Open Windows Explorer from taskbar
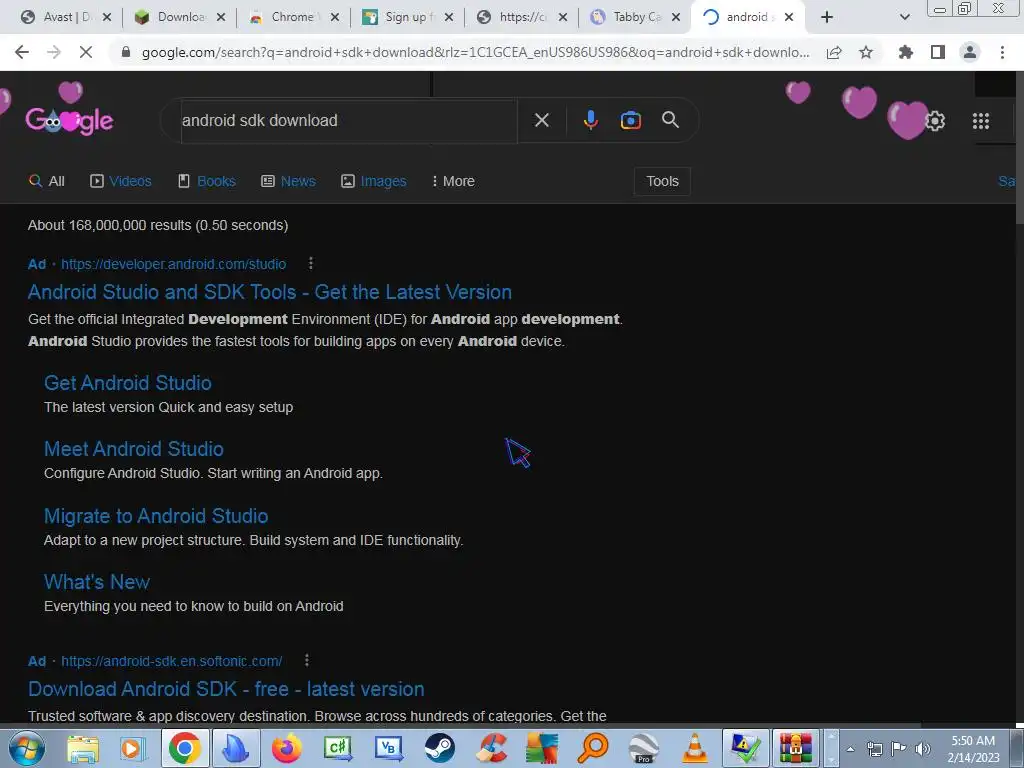1024x768 pixels. 83,748
